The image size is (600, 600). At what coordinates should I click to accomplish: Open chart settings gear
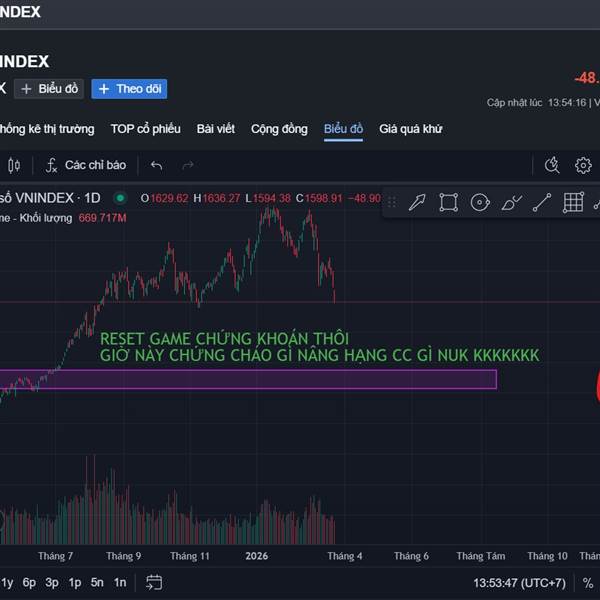pyautogui.click(x=583, y=165)
